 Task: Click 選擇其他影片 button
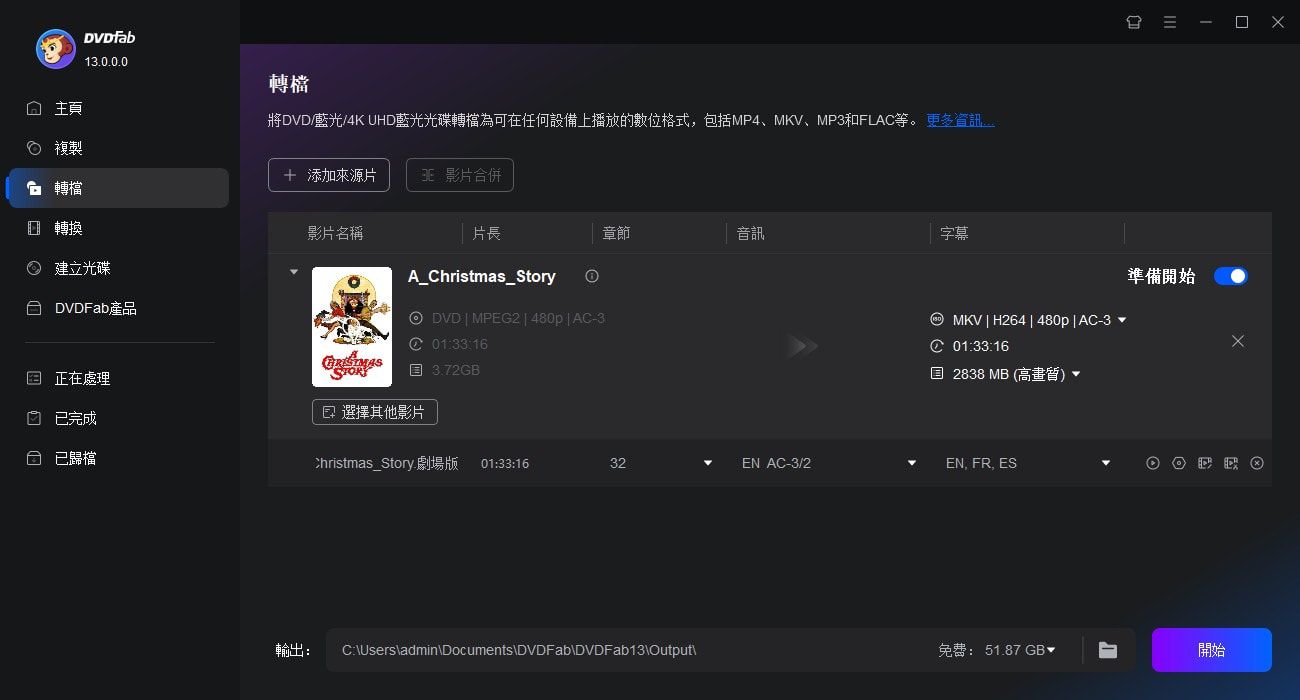point(375,412)
